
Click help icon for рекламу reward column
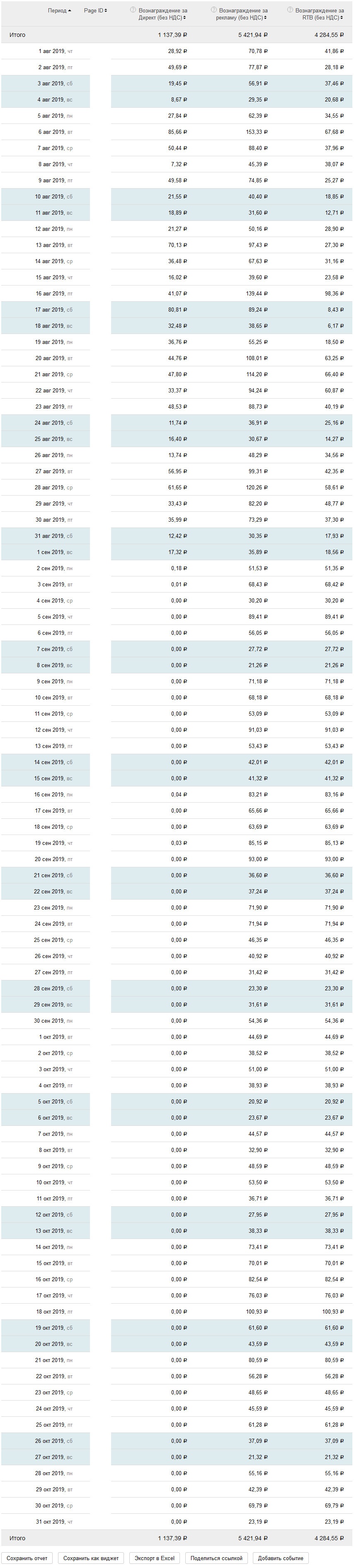[213, 10]
